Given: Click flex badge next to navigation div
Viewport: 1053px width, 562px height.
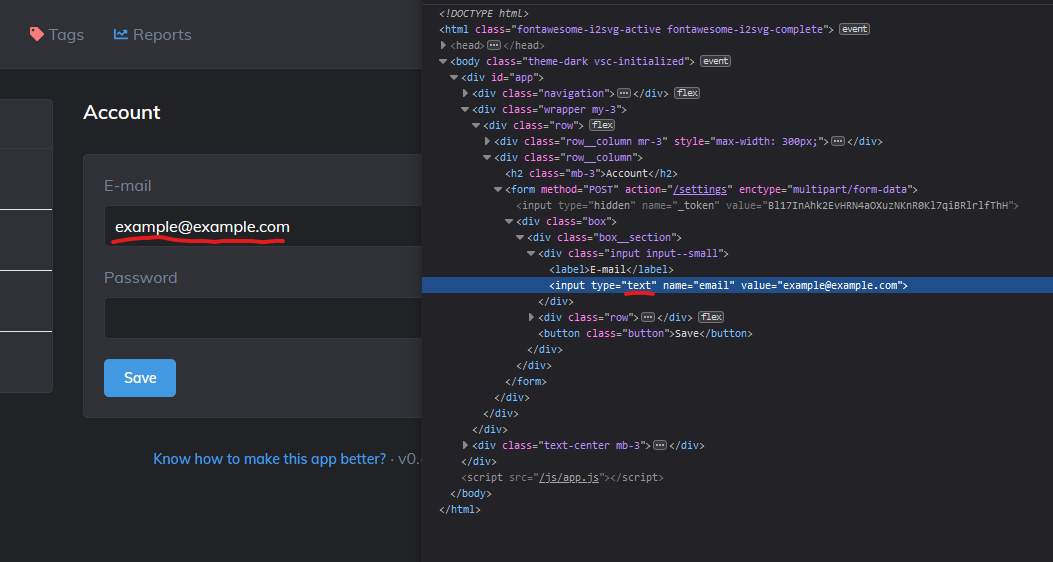Looking at the screenshot, I should pos(687,93).
